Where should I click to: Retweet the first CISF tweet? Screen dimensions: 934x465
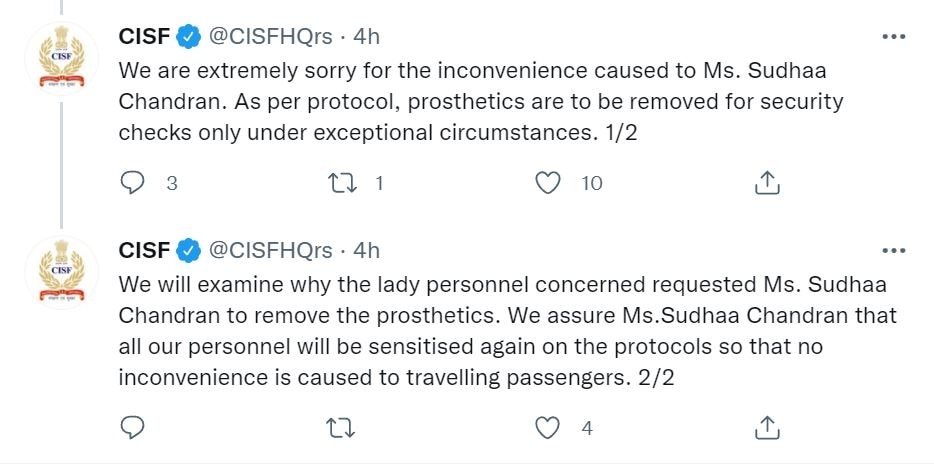coord(341,183)
